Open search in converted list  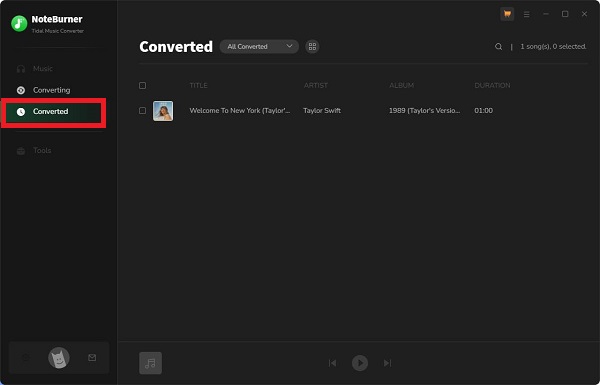click(x=498, y=47)
